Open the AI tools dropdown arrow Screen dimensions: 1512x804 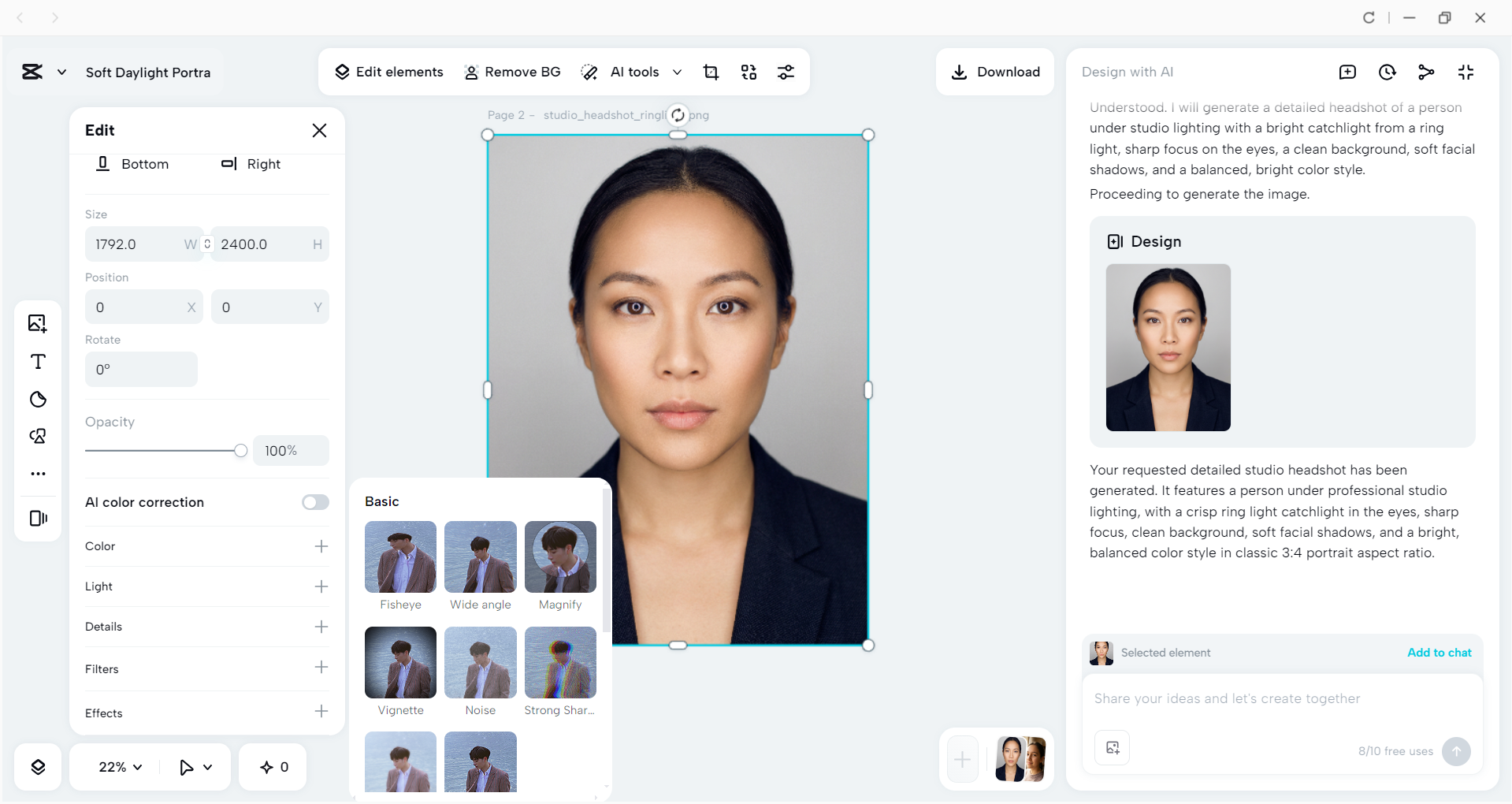tap(678, 72)
